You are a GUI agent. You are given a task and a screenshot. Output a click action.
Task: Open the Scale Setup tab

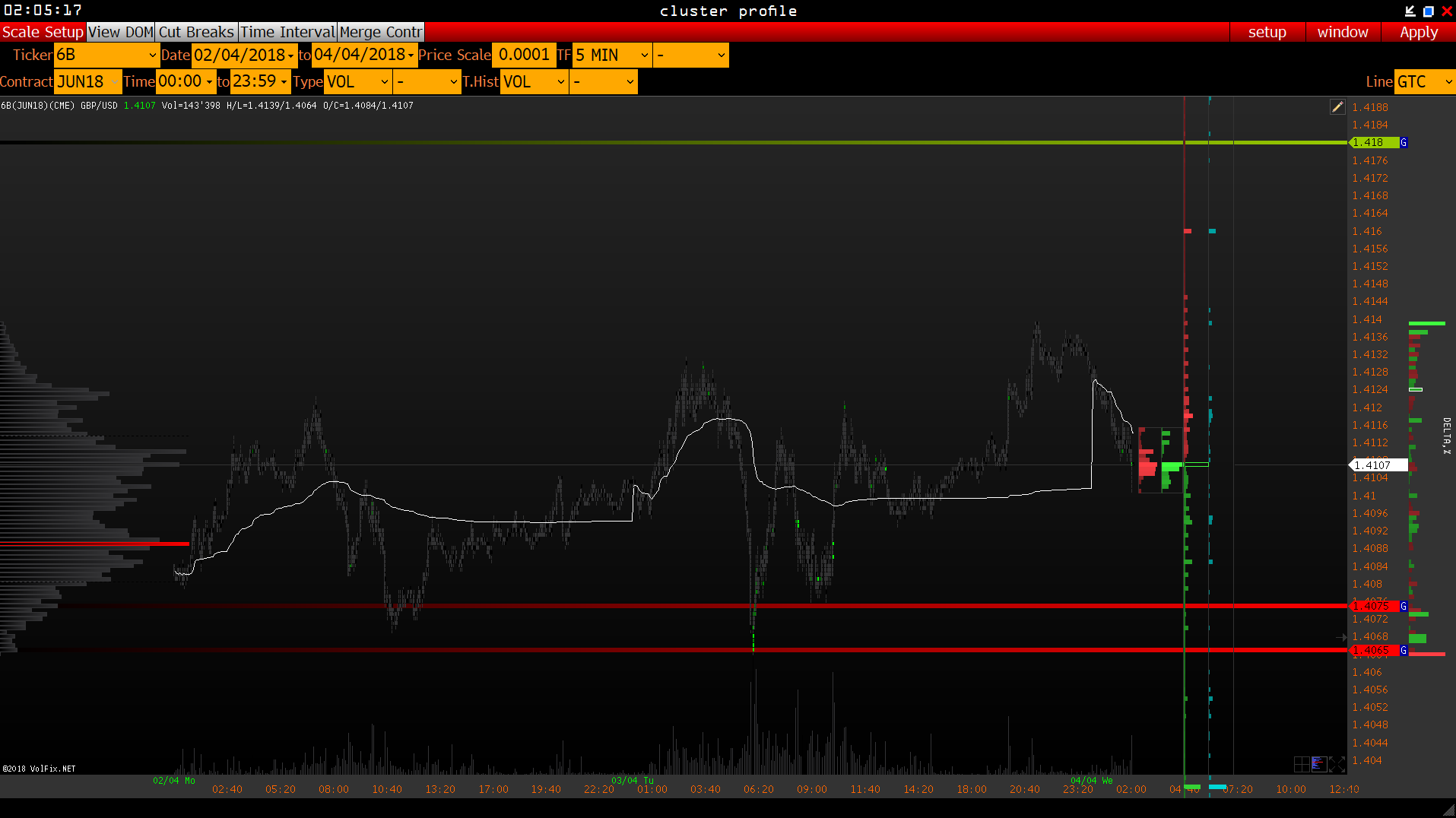pos(43,32)
